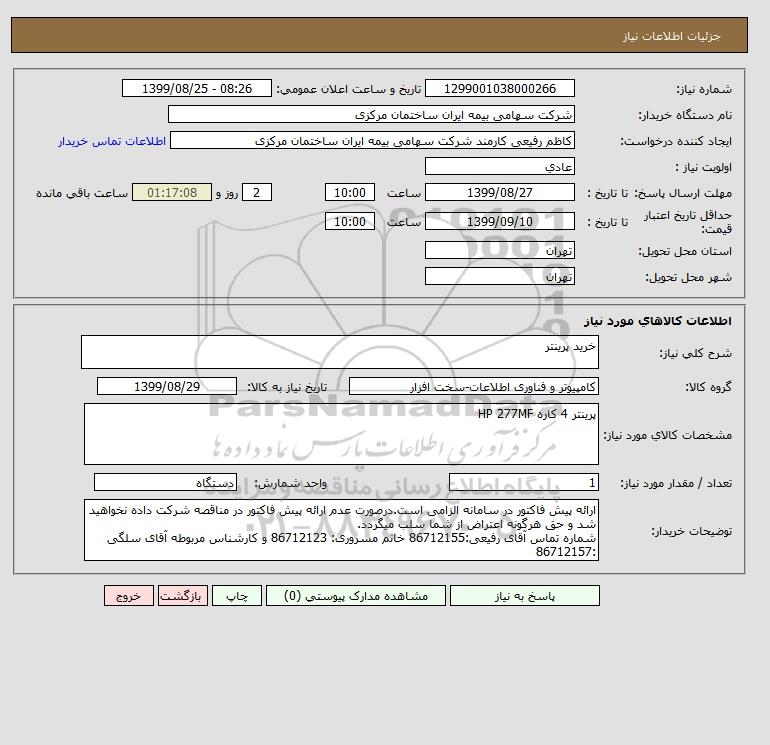Click the response deadline time 10:00 field
The width and height of the screenshot is (770, 745).
350,193
